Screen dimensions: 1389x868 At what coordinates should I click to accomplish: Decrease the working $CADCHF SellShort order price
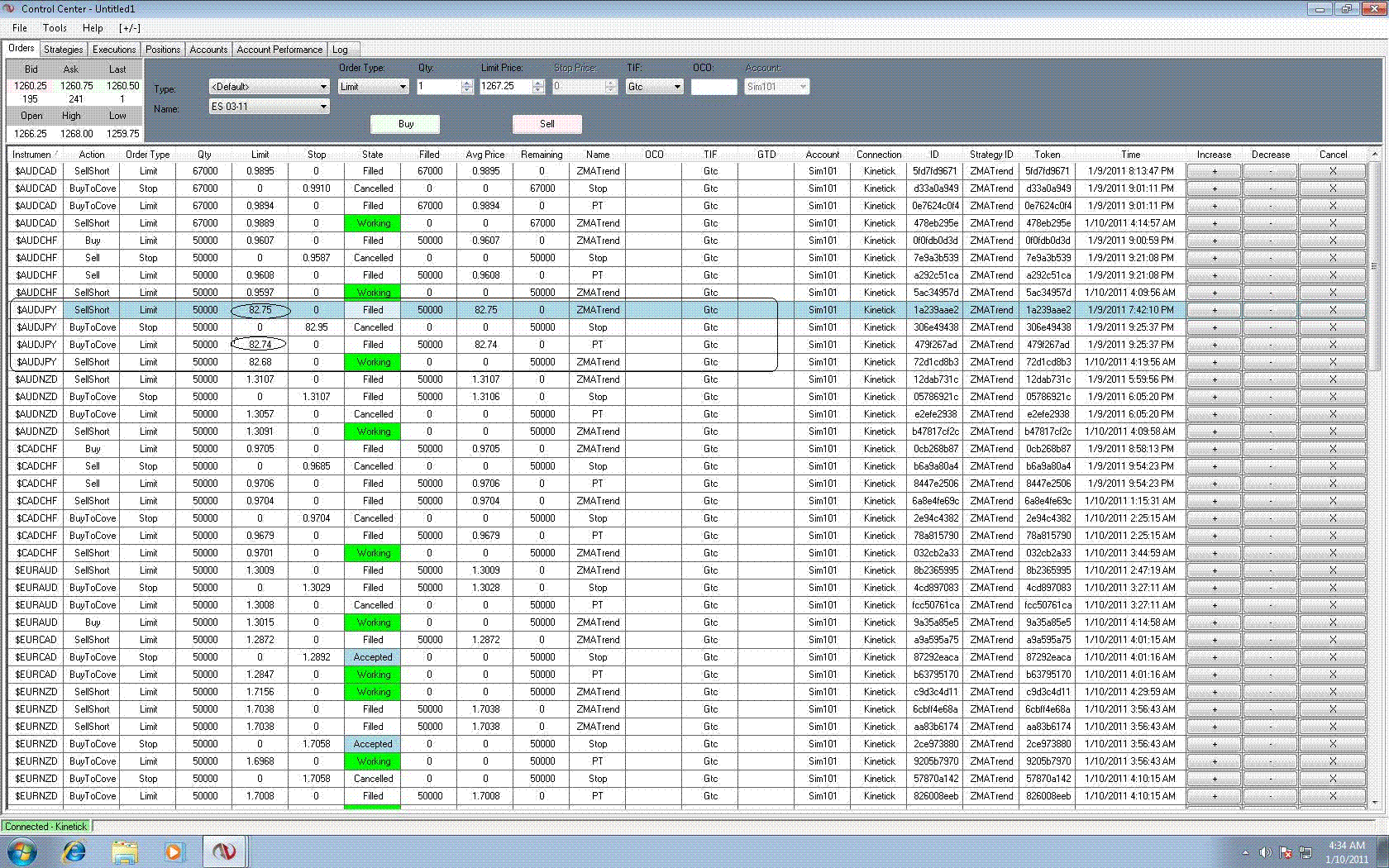1270,553
